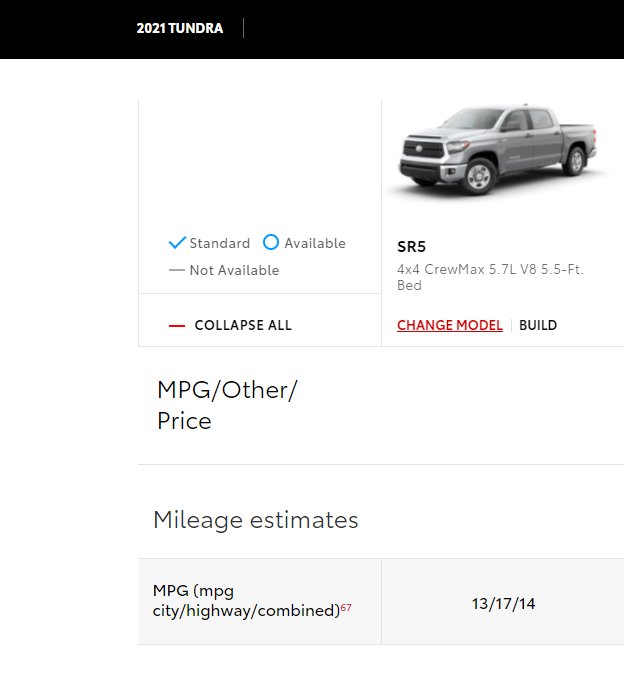Click the 4x4 CrewMax 5.7L V8 description
This screenshot has height=682, width=624.
point(490,277)
